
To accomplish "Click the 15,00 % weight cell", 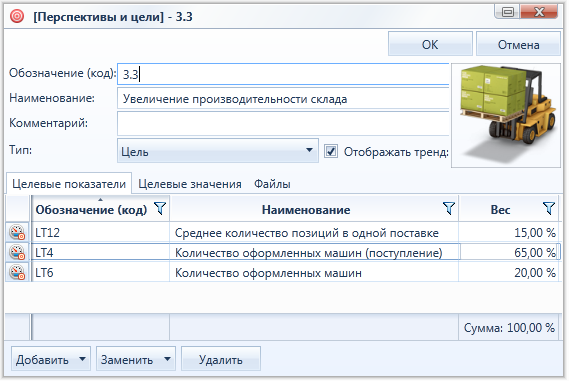I will (x=508, y=232).
